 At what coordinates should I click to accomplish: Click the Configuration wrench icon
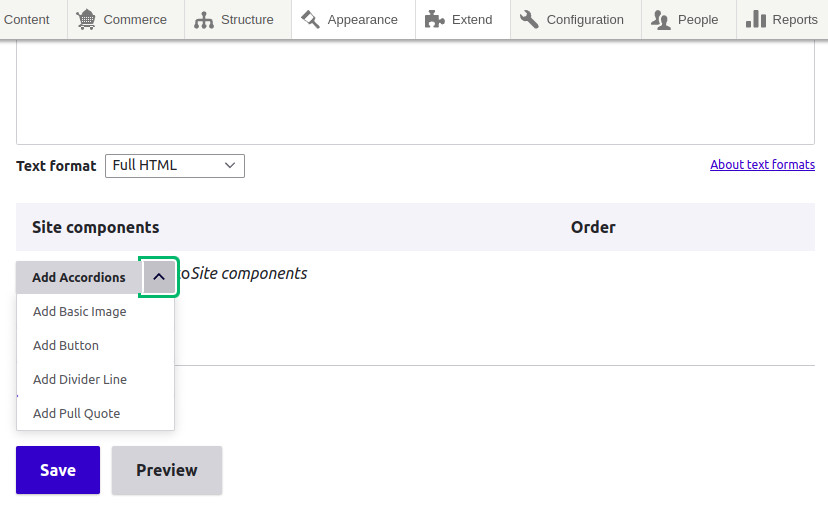[529, 20]
